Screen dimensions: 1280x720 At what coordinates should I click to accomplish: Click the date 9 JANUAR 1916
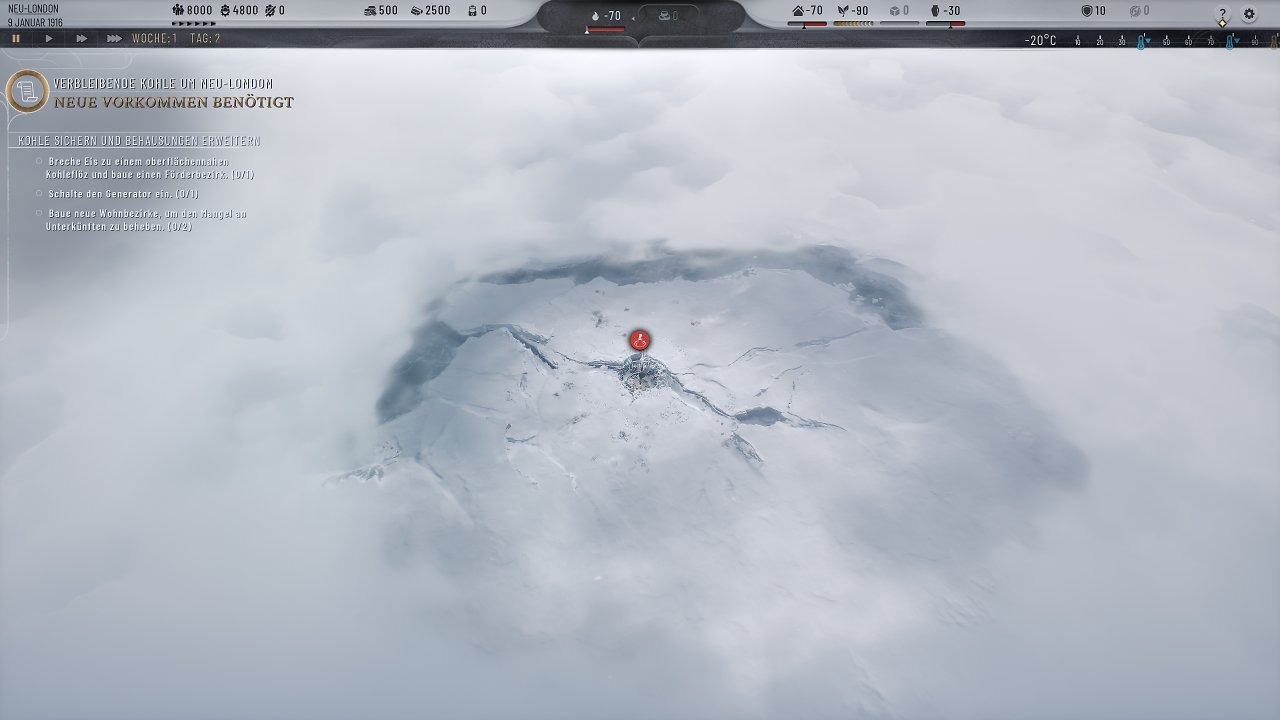[x=35, y=22]
